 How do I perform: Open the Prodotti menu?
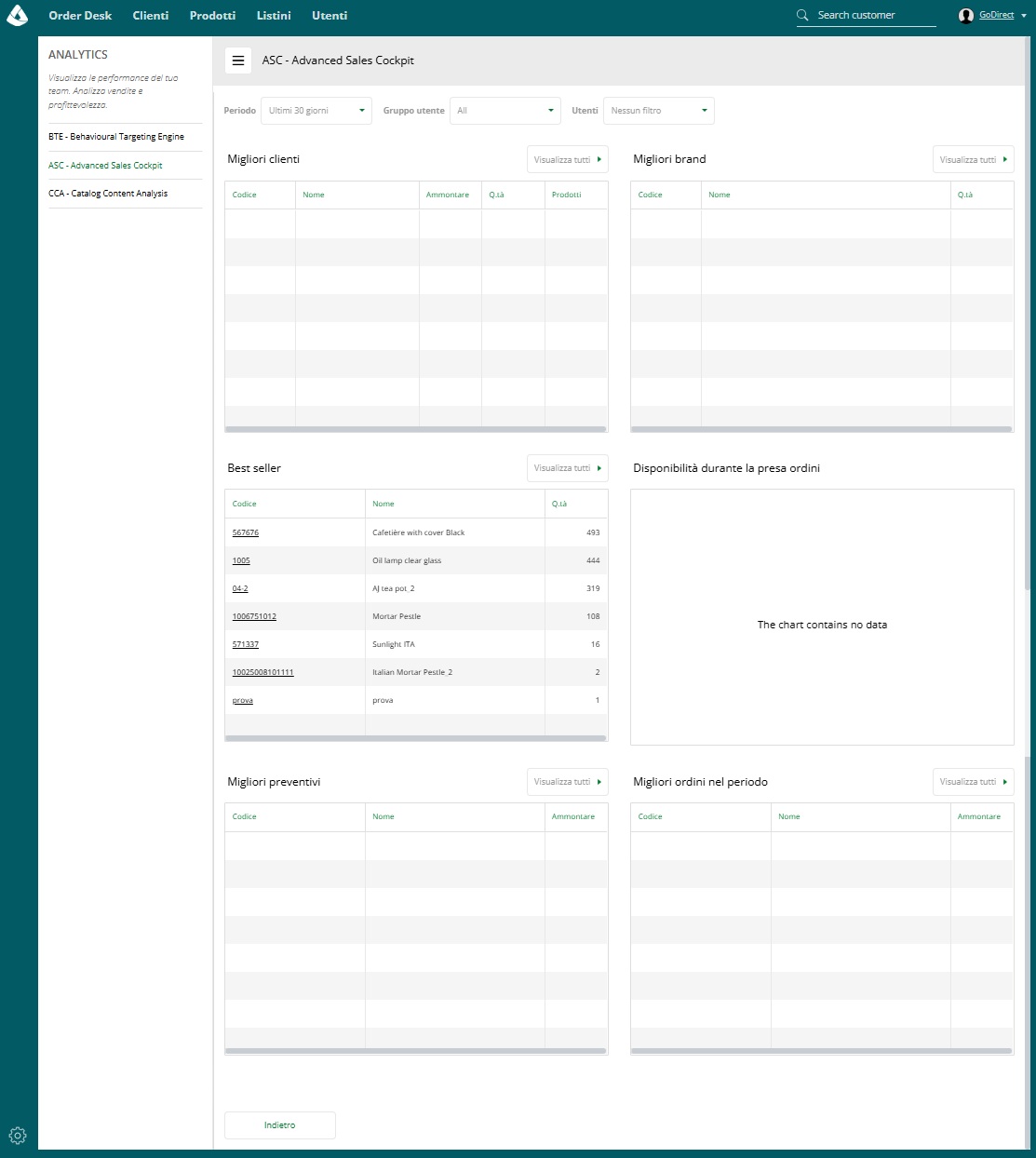point(212,16)
